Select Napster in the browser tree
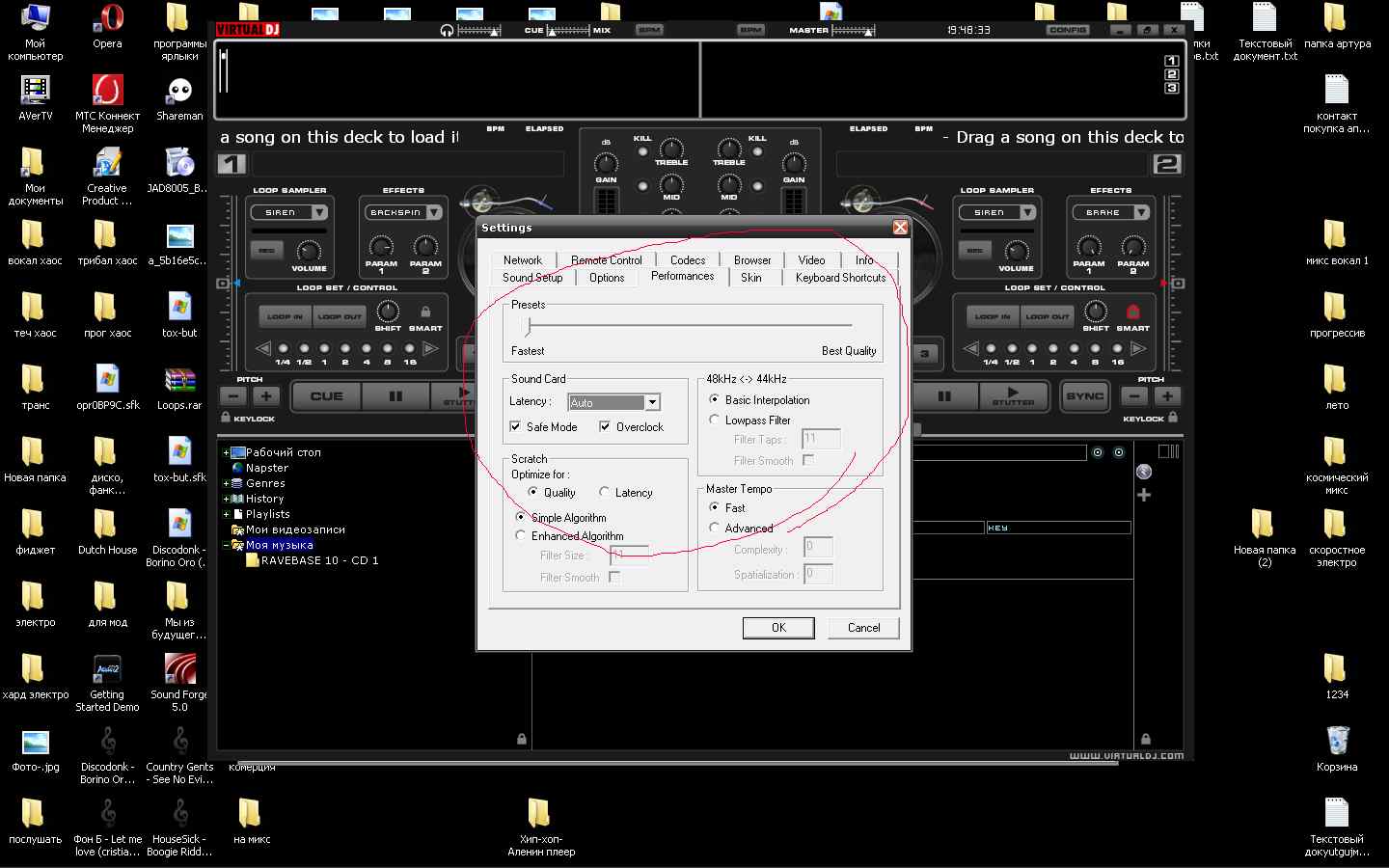This screenshot has height=868, width=1389. (x=267, y=468)
